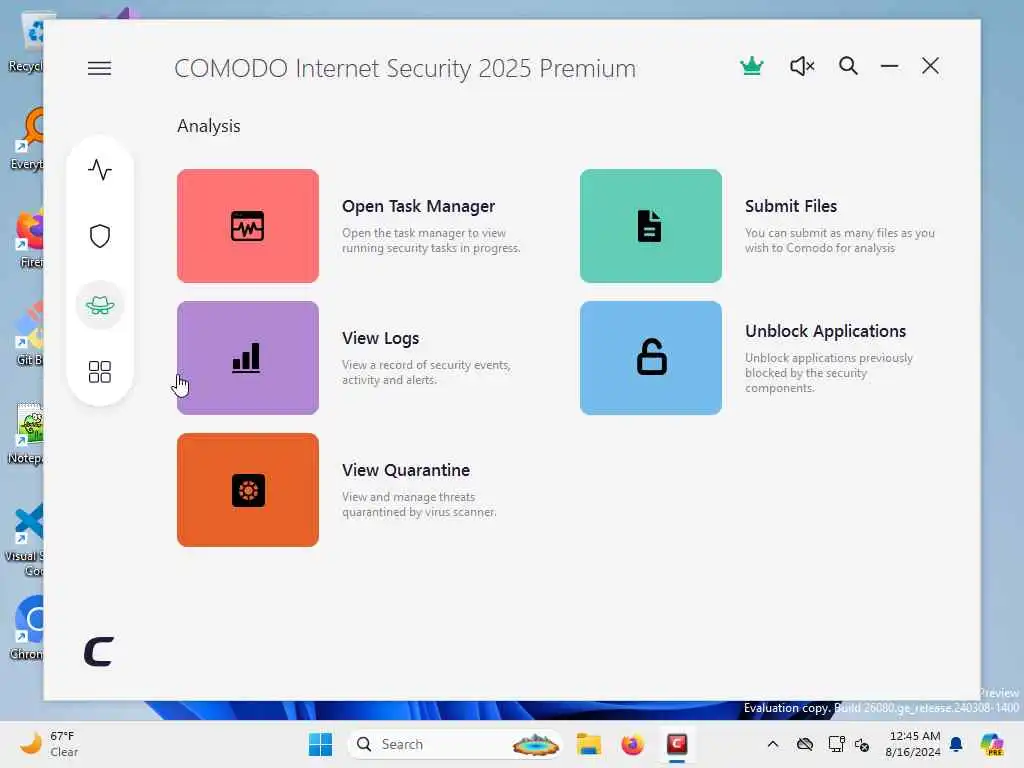Open Task Manager via its title text

click(x=419, y=206)
